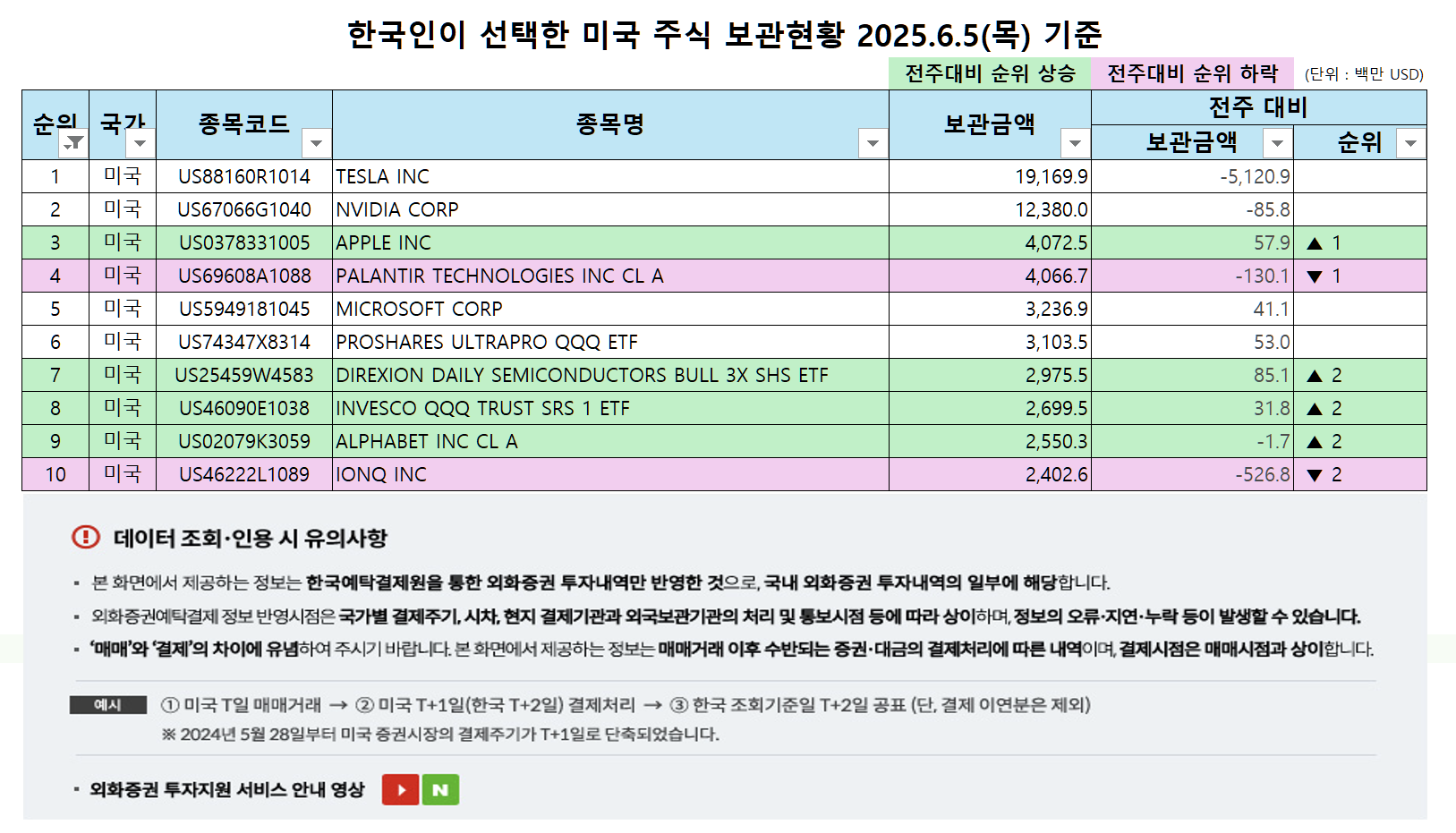Open the top 보관금액 column filter dropdown
1456x833 pixels.
click(1075, 143)
